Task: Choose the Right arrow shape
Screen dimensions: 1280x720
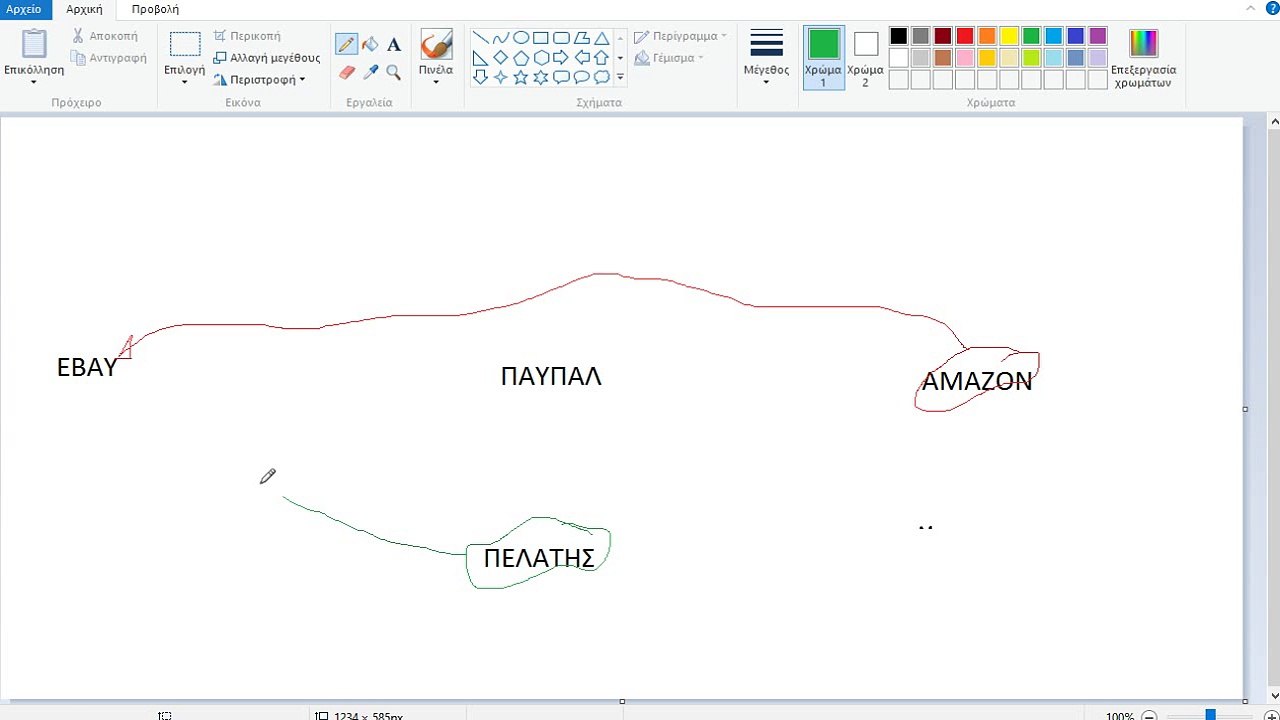Action: click(561, 57)
